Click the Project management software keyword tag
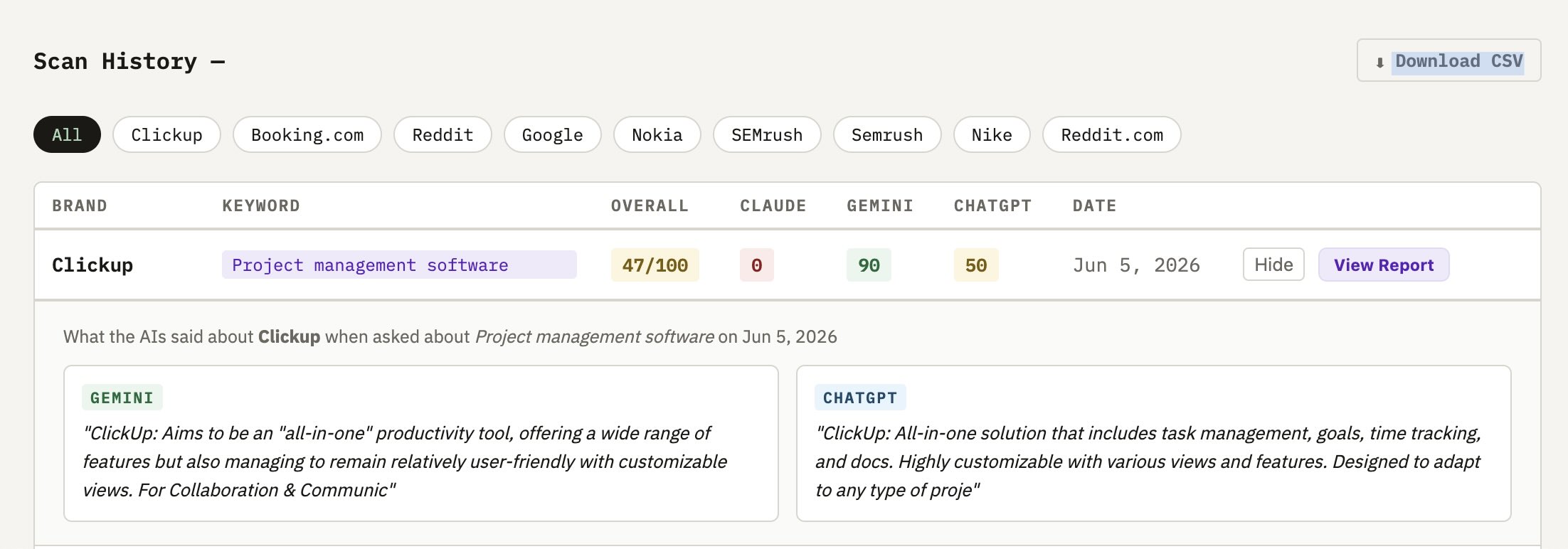Image resolution: width=1568 pixels, height=549 pixels. [399, 265]
